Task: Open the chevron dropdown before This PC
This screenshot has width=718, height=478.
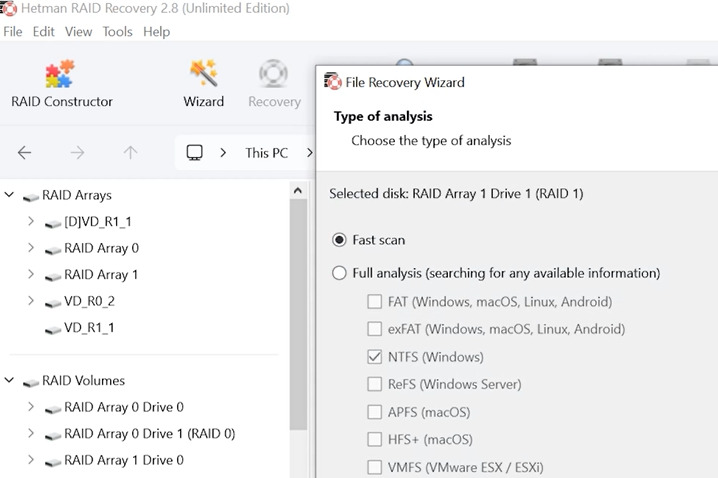Action: coord(223,152)
